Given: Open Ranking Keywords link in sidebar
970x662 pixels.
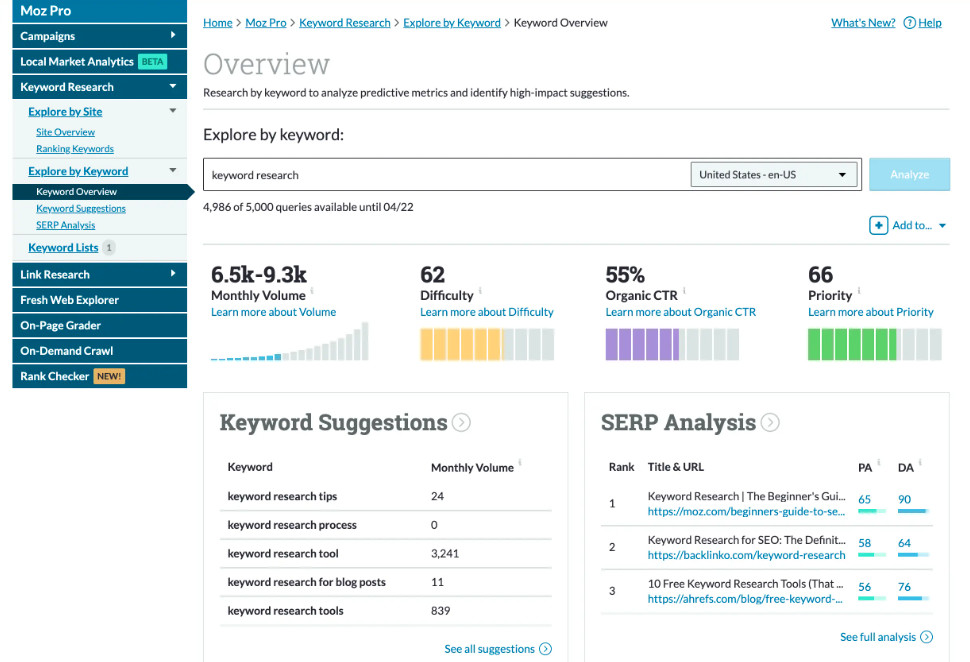Looking at the screenshot, I should (75, 148).
